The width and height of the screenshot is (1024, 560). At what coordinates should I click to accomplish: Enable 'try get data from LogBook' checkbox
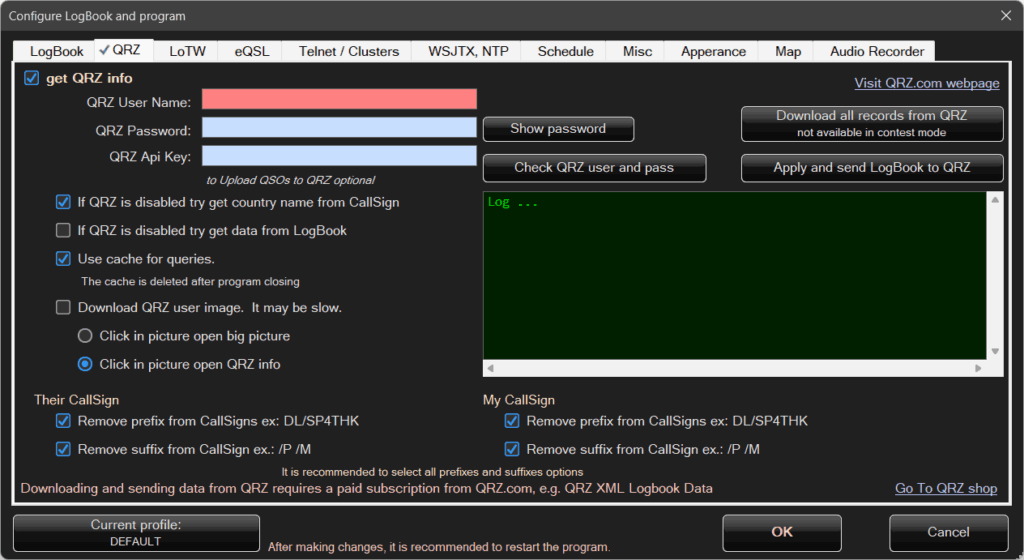tap(63, 231)
